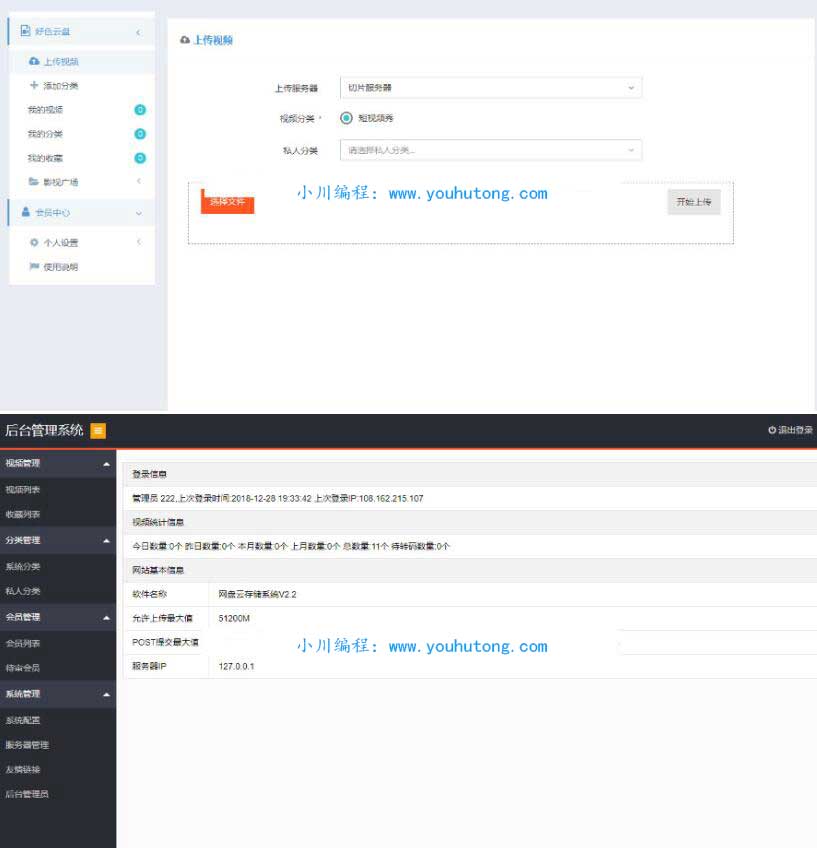Click the plus icon for 添加分类
Image resolution: width=817 pixels, height=848 pixels.
point(34,85)
